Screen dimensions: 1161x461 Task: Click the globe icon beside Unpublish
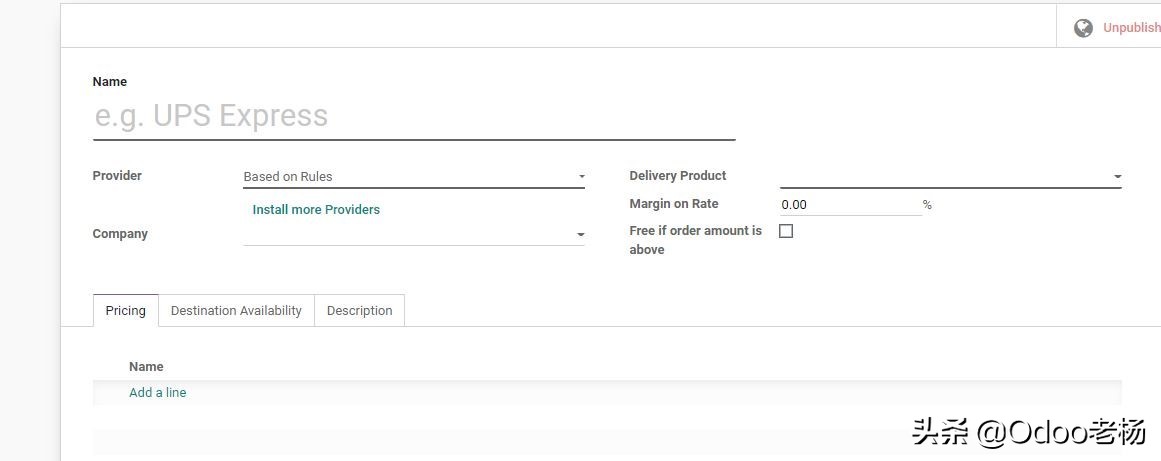1083,28
